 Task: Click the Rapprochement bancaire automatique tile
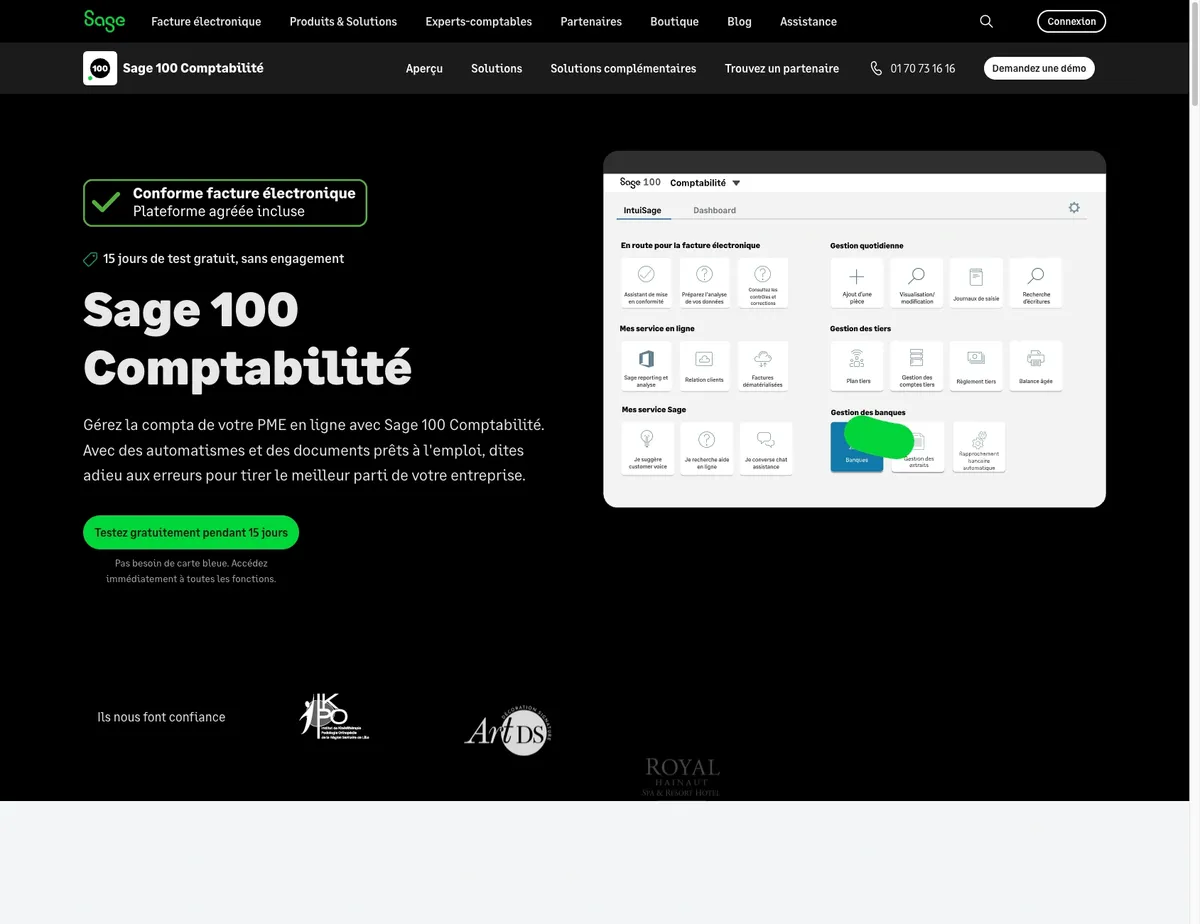[x=979, y=447]
